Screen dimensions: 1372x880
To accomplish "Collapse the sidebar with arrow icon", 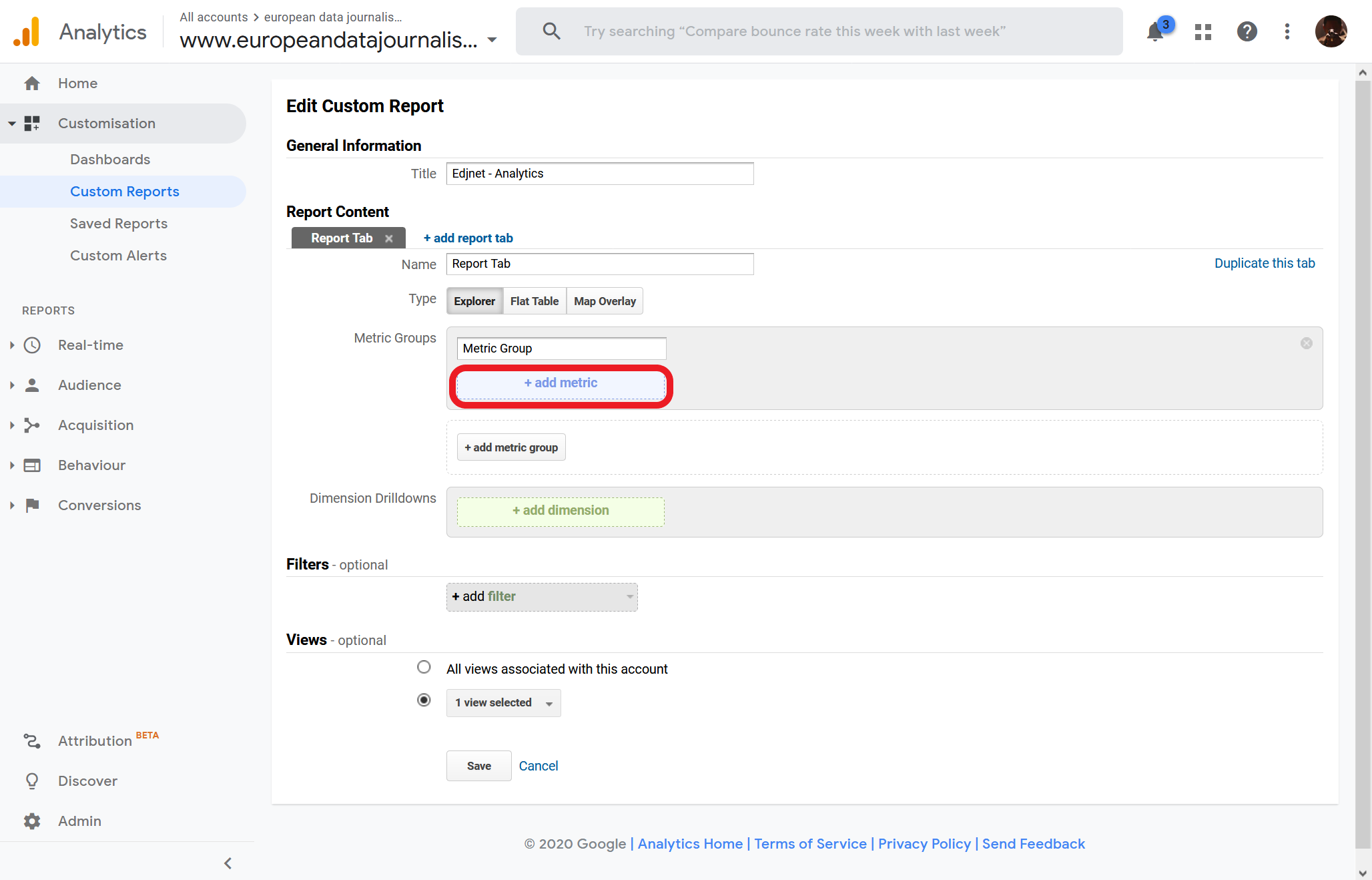I will point(228,863).
